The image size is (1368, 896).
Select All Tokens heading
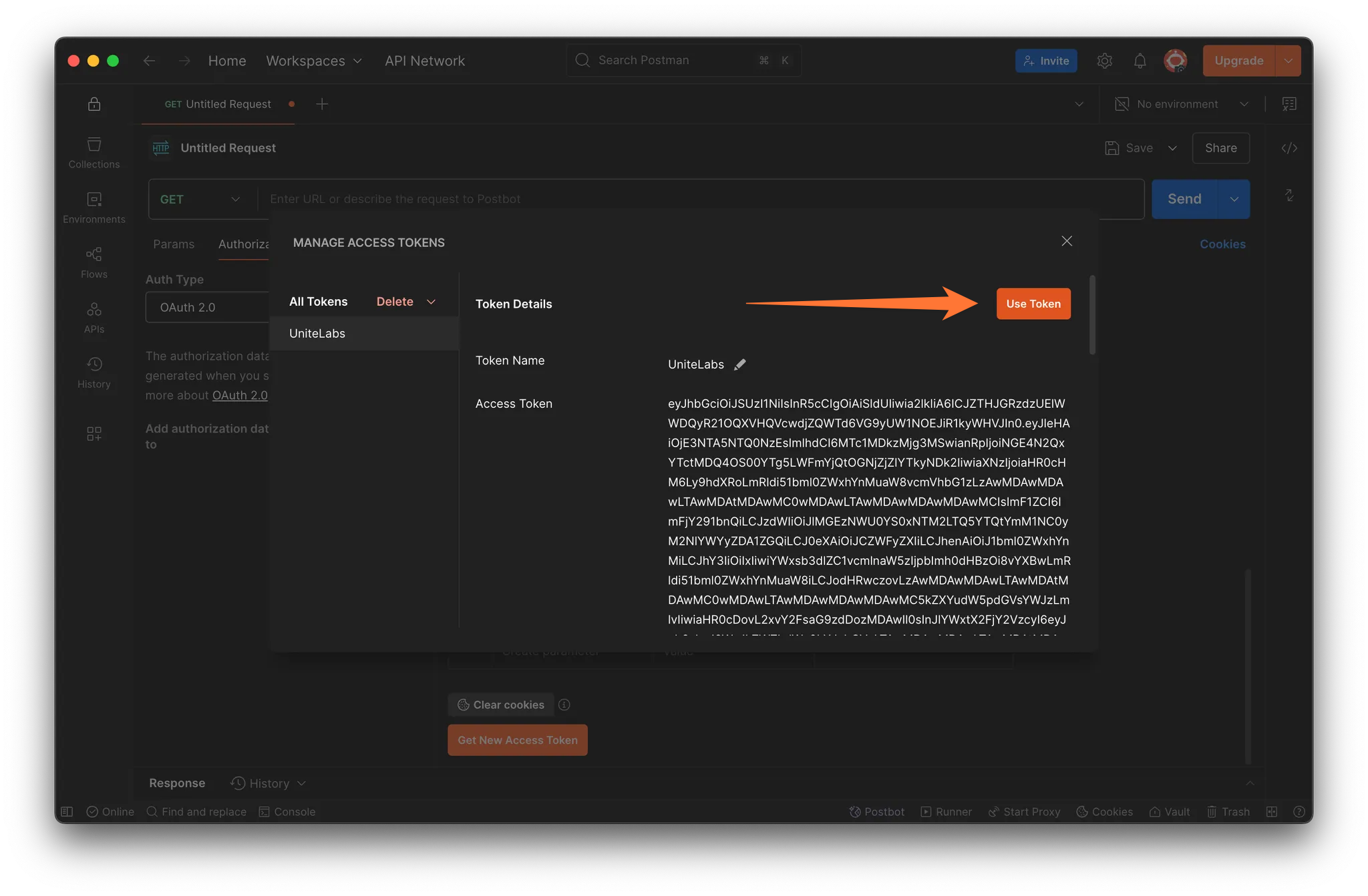(318, 302)
